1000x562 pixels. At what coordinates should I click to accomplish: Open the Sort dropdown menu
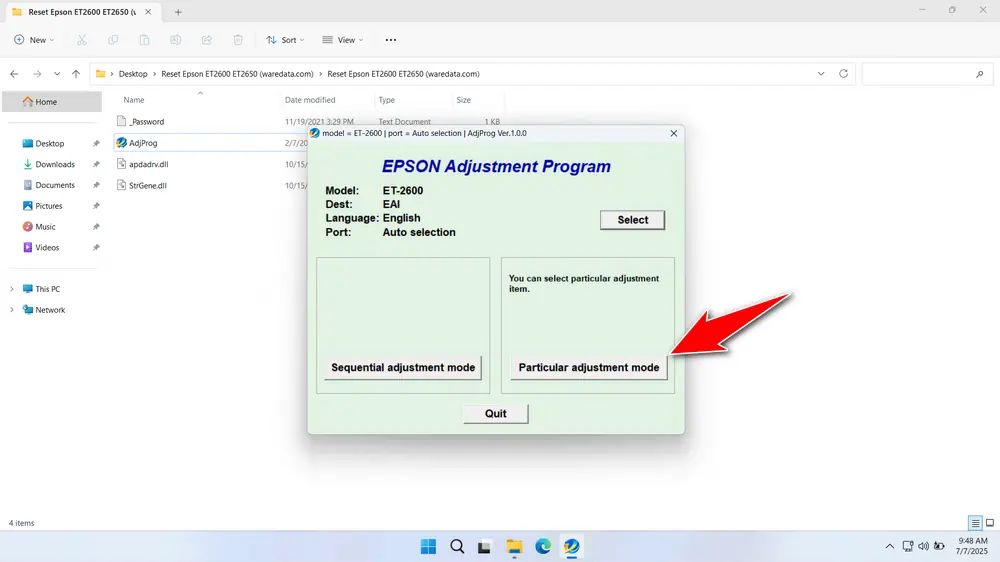[285, 40]
